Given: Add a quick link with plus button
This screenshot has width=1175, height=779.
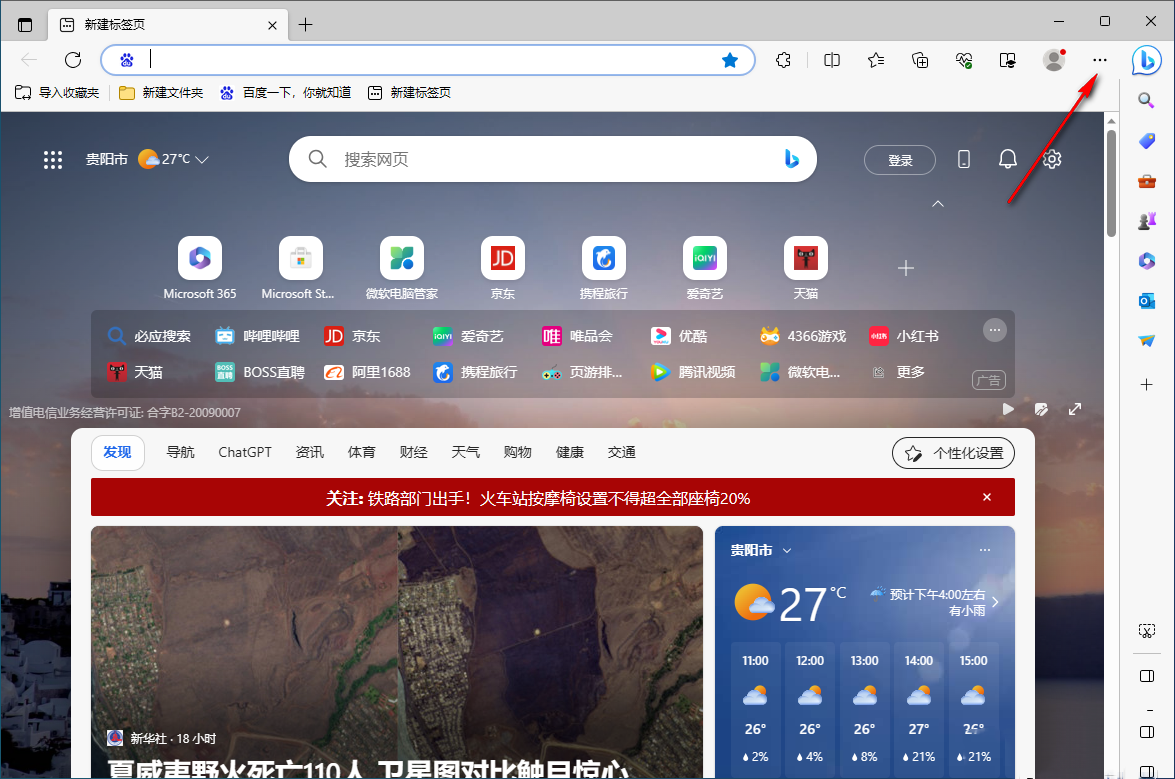Looking at the screenshot, I should pos(906,268).
